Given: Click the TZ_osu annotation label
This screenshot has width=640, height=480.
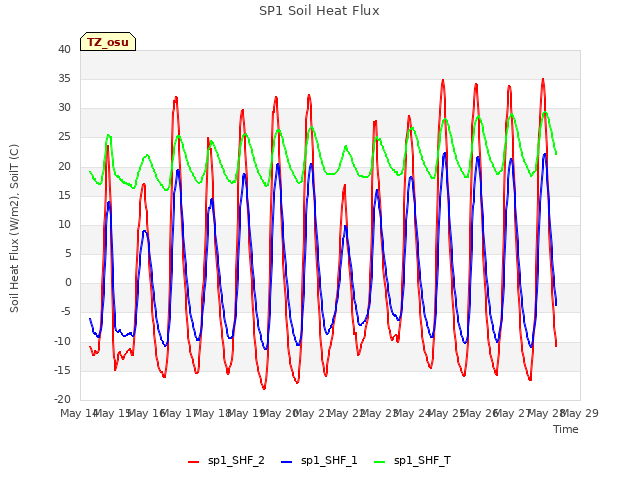Looking at the screenshot, I should (x=108, y=42).
